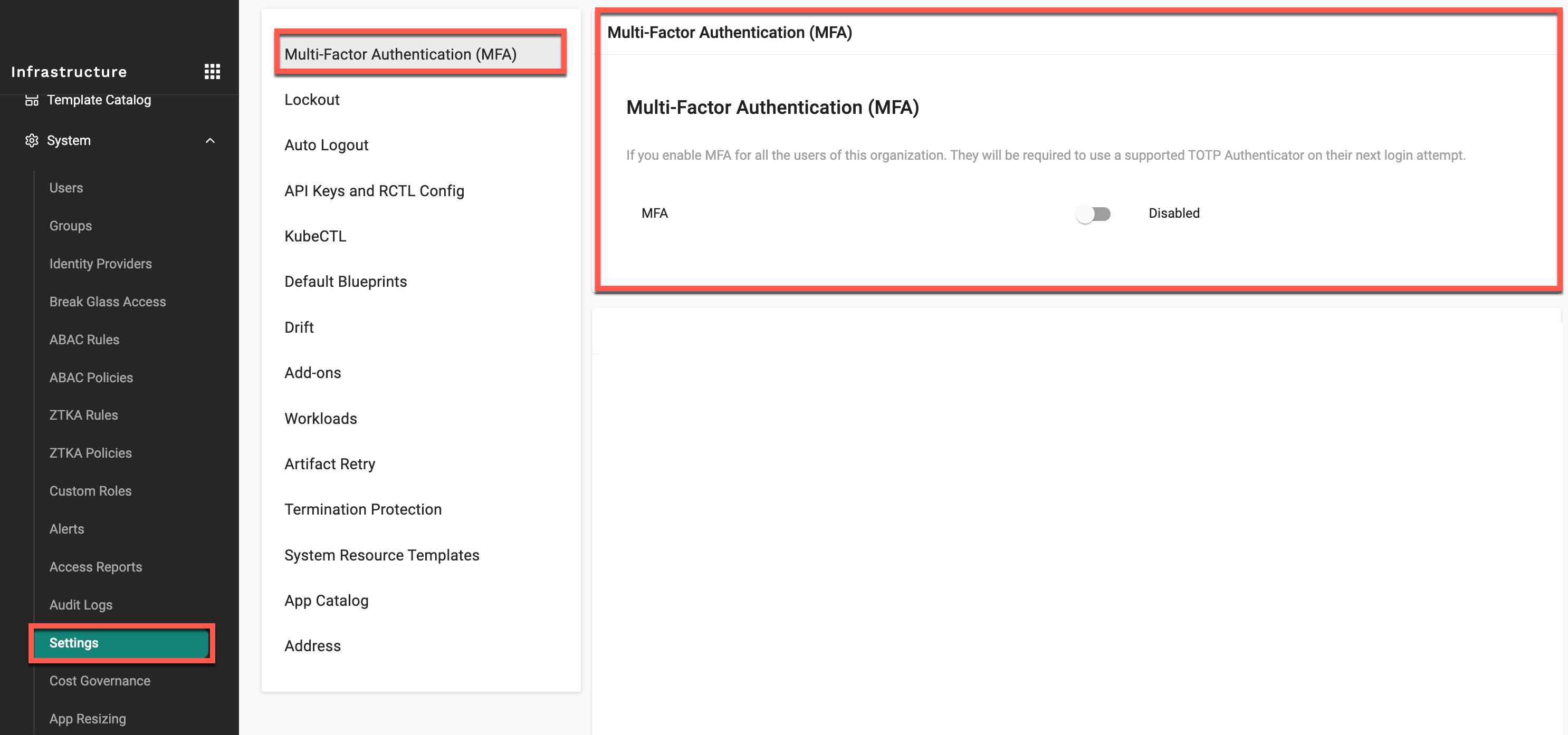This screenshot has height=735, width=1568.
Task: Click the System gear icon
Action: click(x=32, y=141)
